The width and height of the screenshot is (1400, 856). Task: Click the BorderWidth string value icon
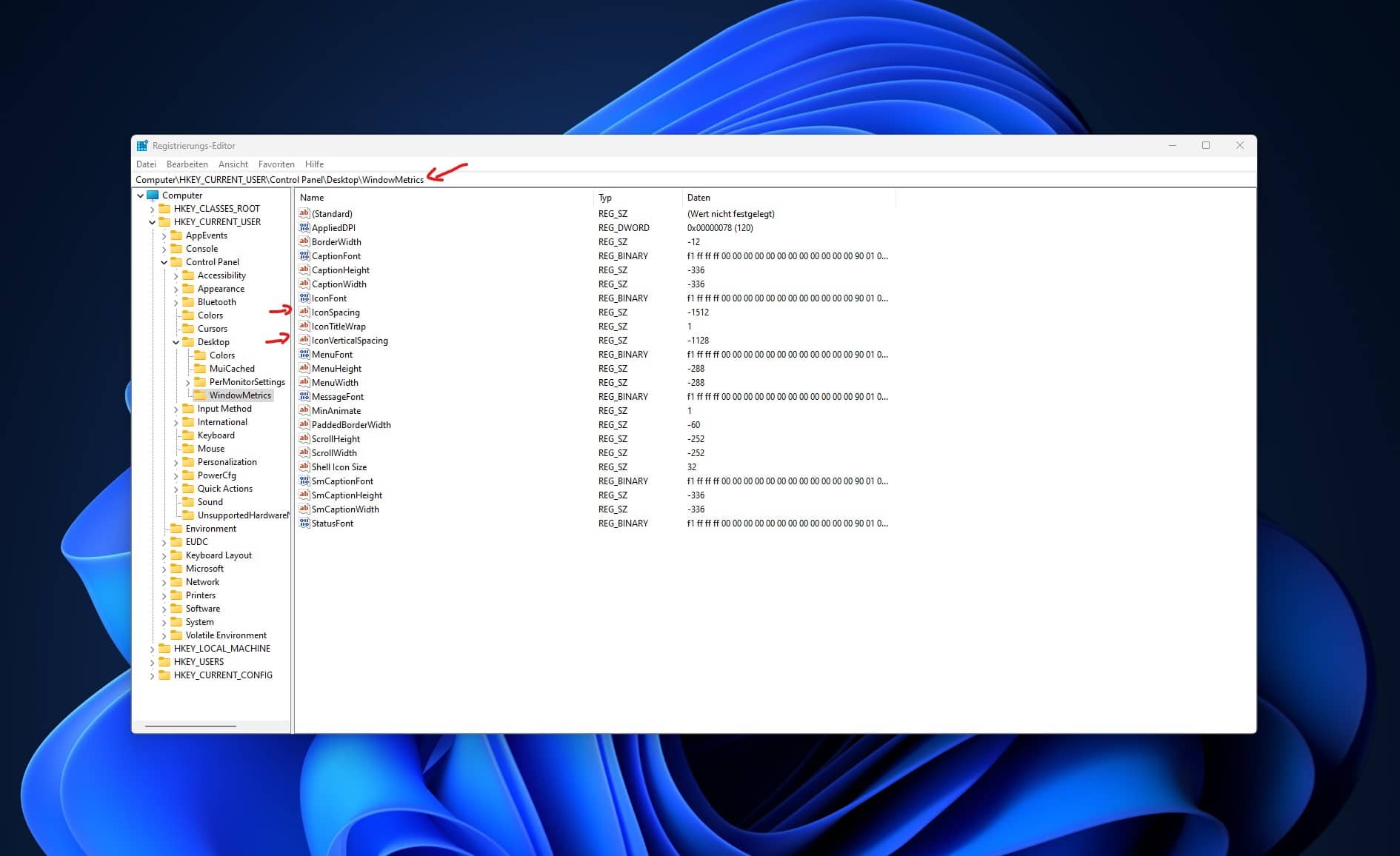point(304,241)
